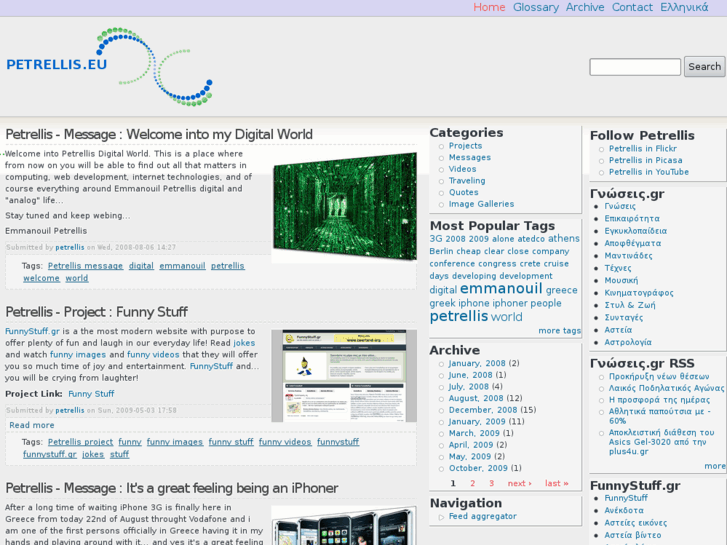Screen dimensions: 727x545
Task: Go to the Archive menu item
Action: point(585,7)
